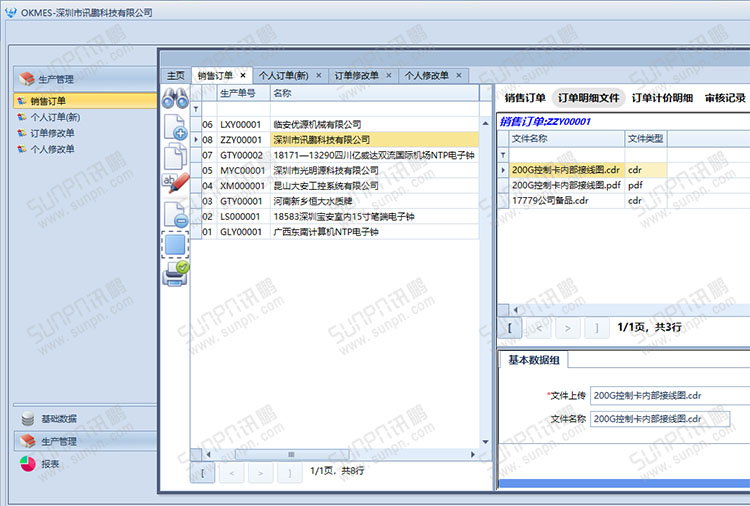This screenshot has height=506, width=750.
Task: Click the 文件名称 input field
Action: (x=660, y=419)
